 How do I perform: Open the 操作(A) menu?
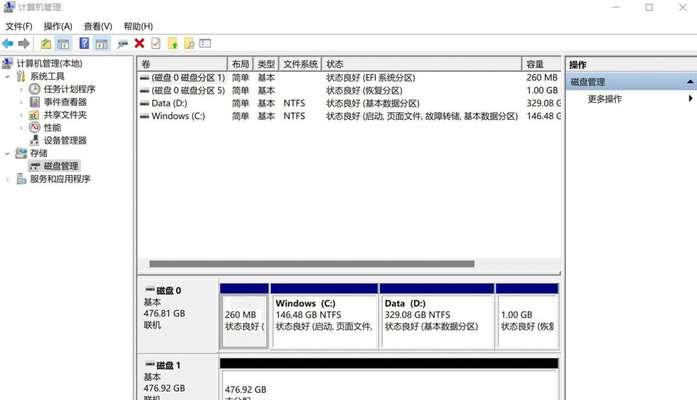click(58, 26)
